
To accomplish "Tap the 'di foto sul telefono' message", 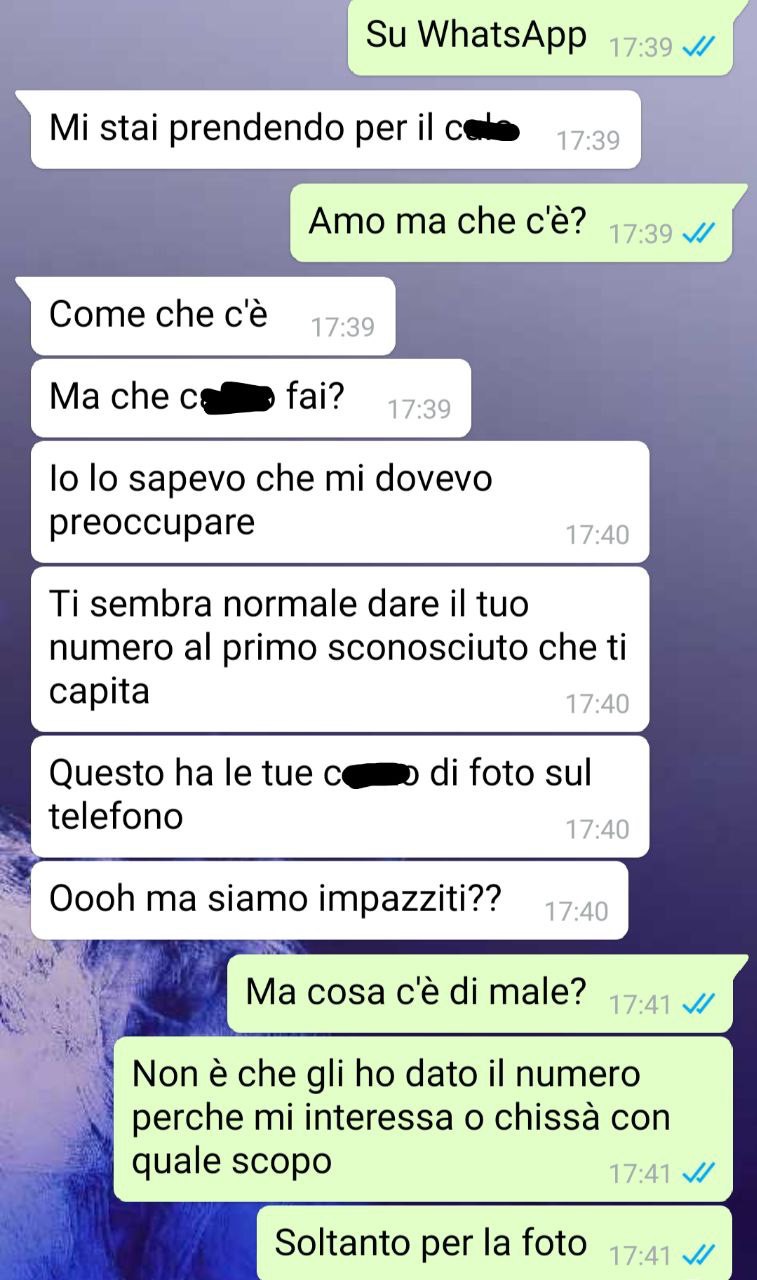I will click(340, 796).
